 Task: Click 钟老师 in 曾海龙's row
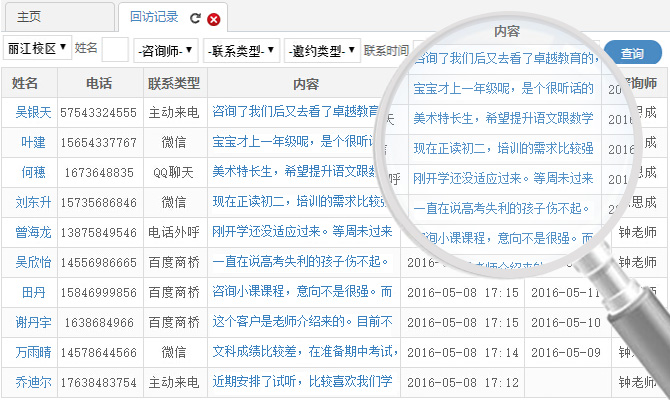coord(638,232)
